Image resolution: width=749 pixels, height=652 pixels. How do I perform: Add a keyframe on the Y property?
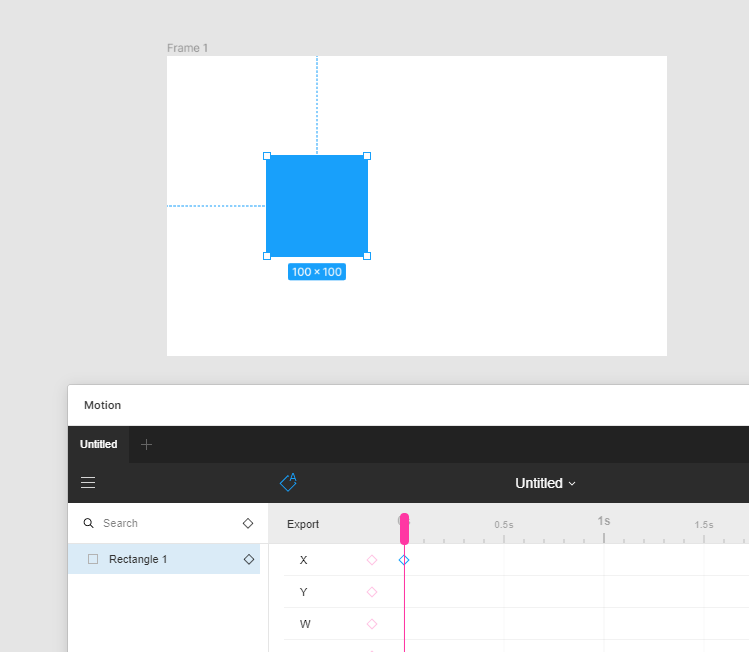[372, 592]
